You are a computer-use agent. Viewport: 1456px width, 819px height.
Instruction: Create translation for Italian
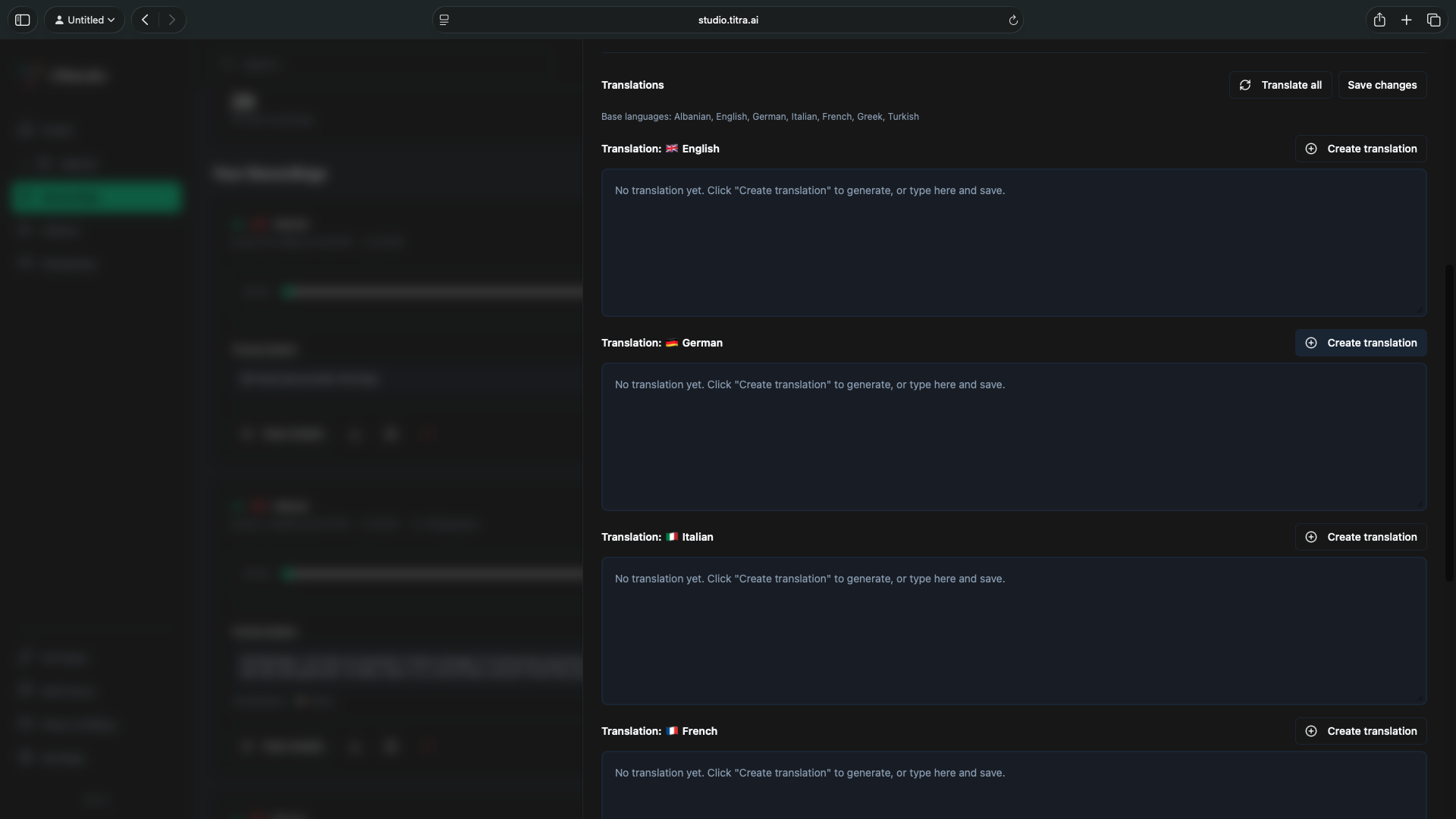1360,537
